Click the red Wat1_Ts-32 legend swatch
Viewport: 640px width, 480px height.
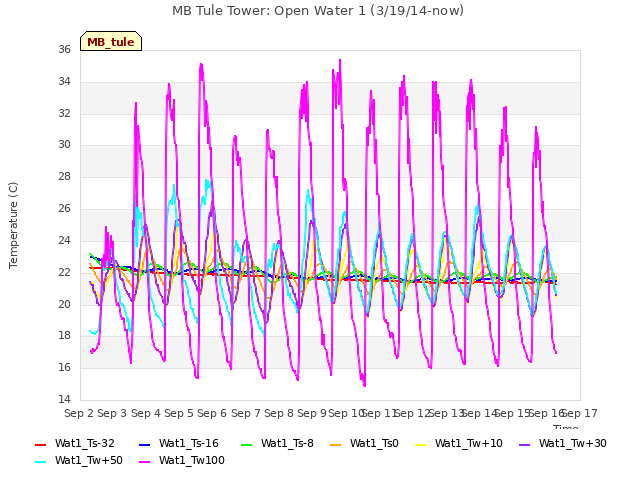click(41, 444)
